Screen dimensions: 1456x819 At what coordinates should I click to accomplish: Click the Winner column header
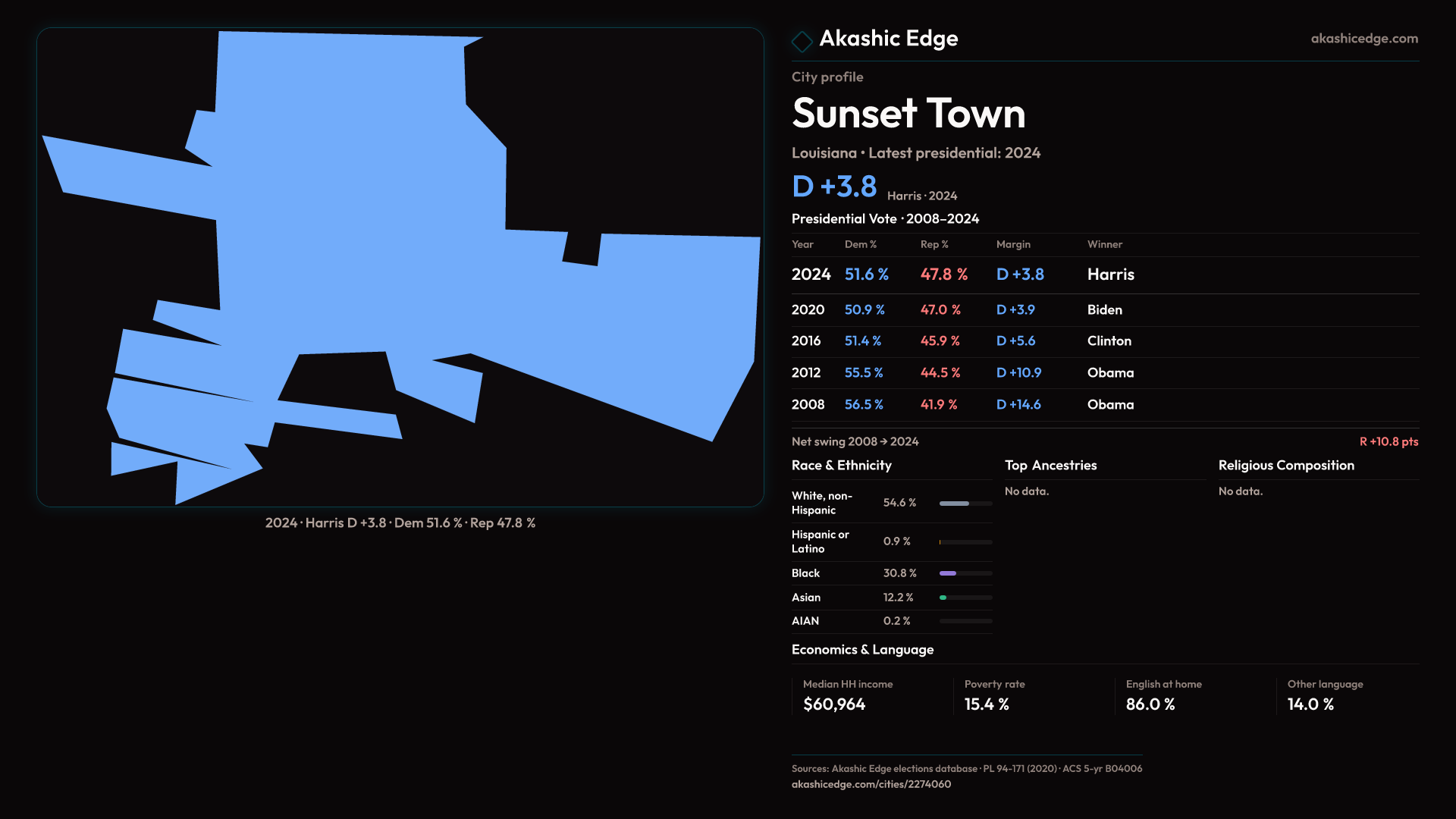(x=1104, y=244)
